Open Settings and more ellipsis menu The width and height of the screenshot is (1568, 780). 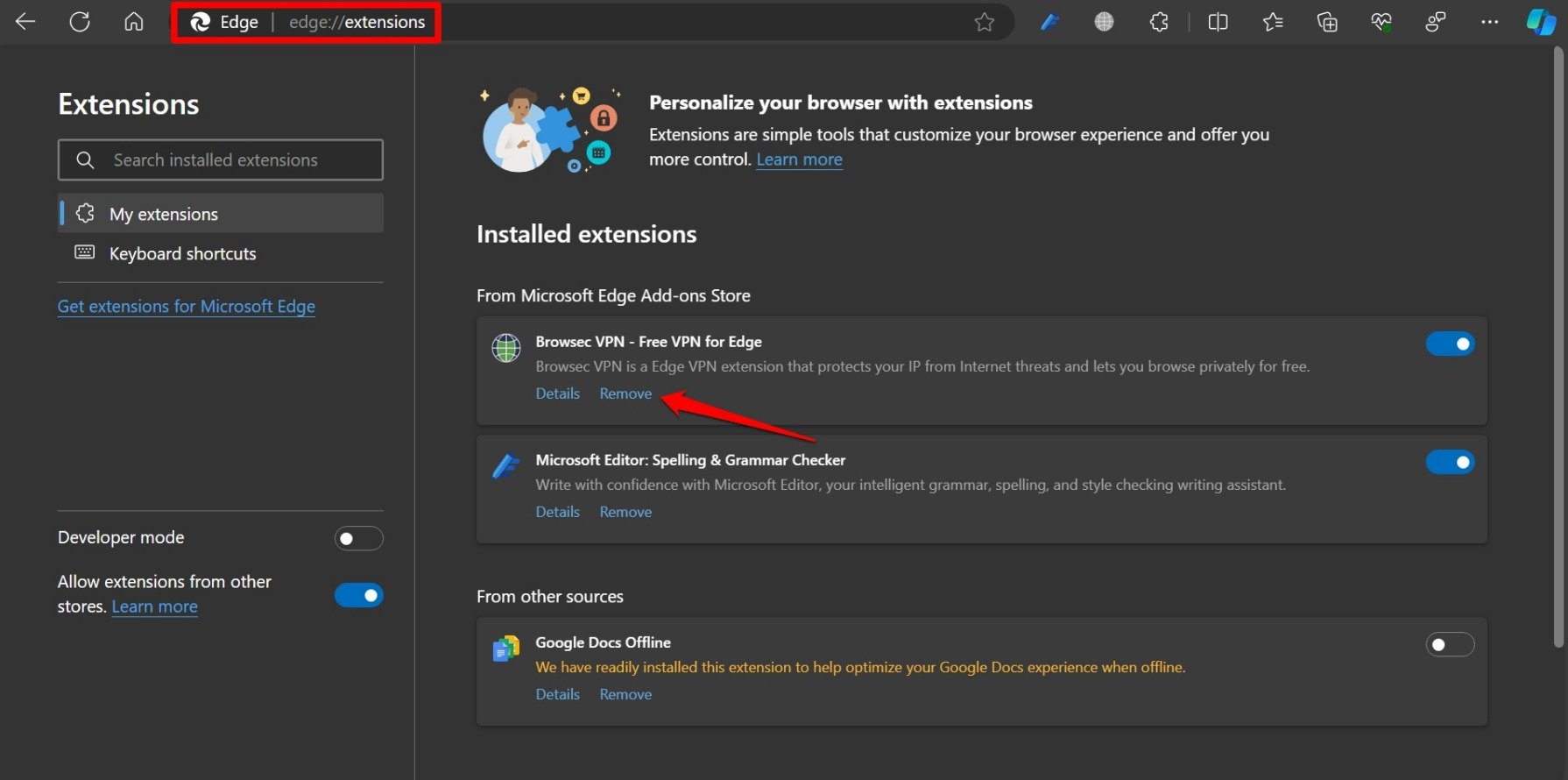tap(1490, 22)
